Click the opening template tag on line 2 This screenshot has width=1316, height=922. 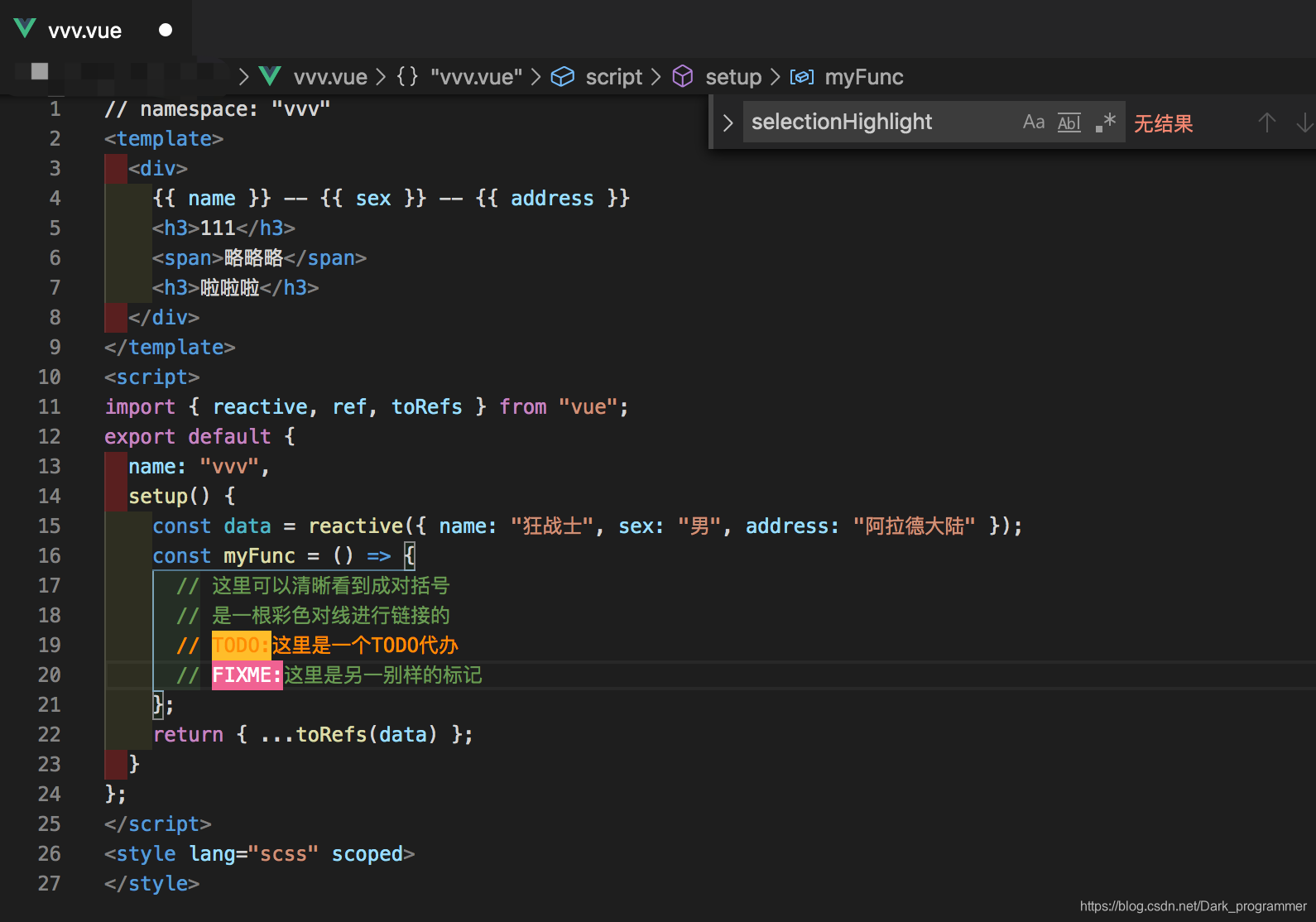pyautogui.click(x=164, y=138)
